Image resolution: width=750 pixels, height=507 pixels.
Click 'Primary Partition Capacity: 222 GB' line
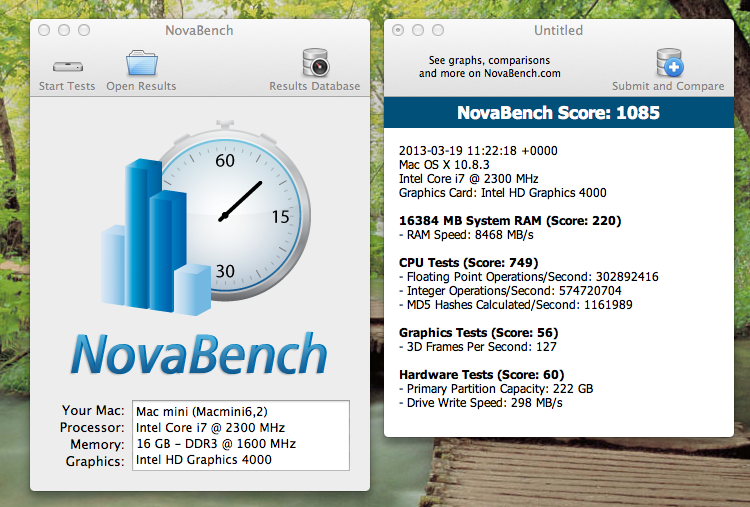(496, 389)
